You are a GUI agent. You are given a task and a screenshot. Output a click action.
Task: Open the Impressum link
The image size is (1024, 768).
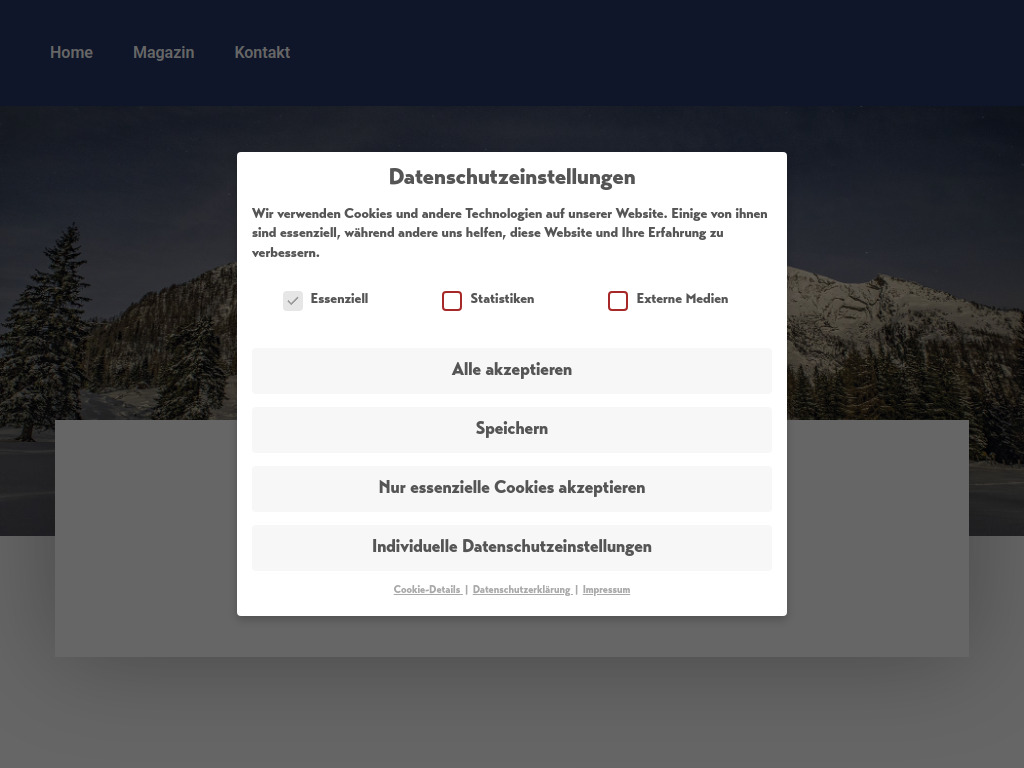click(x=606, y=590)
